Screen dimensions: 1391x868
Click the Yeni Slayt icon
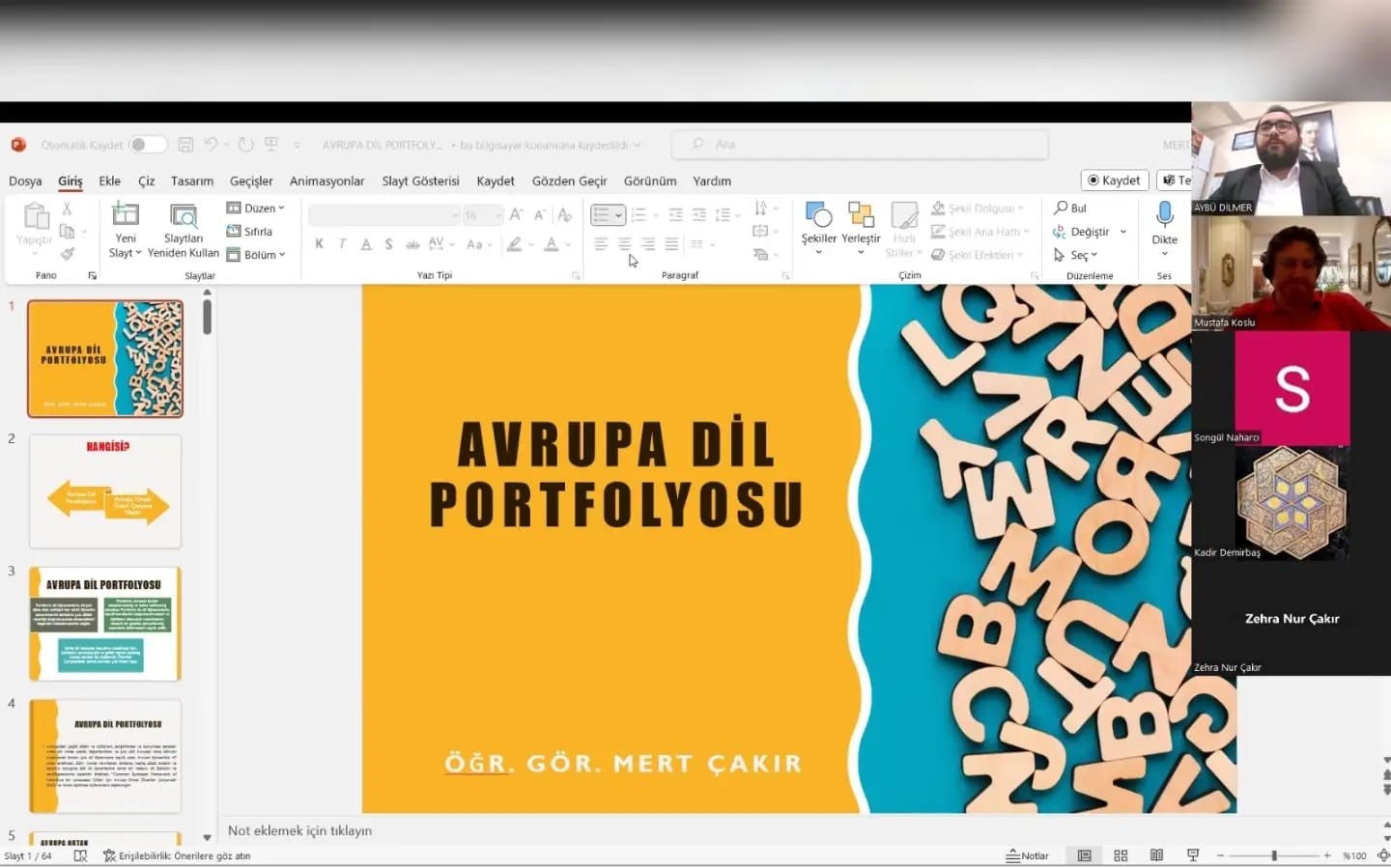pos(126,214)
